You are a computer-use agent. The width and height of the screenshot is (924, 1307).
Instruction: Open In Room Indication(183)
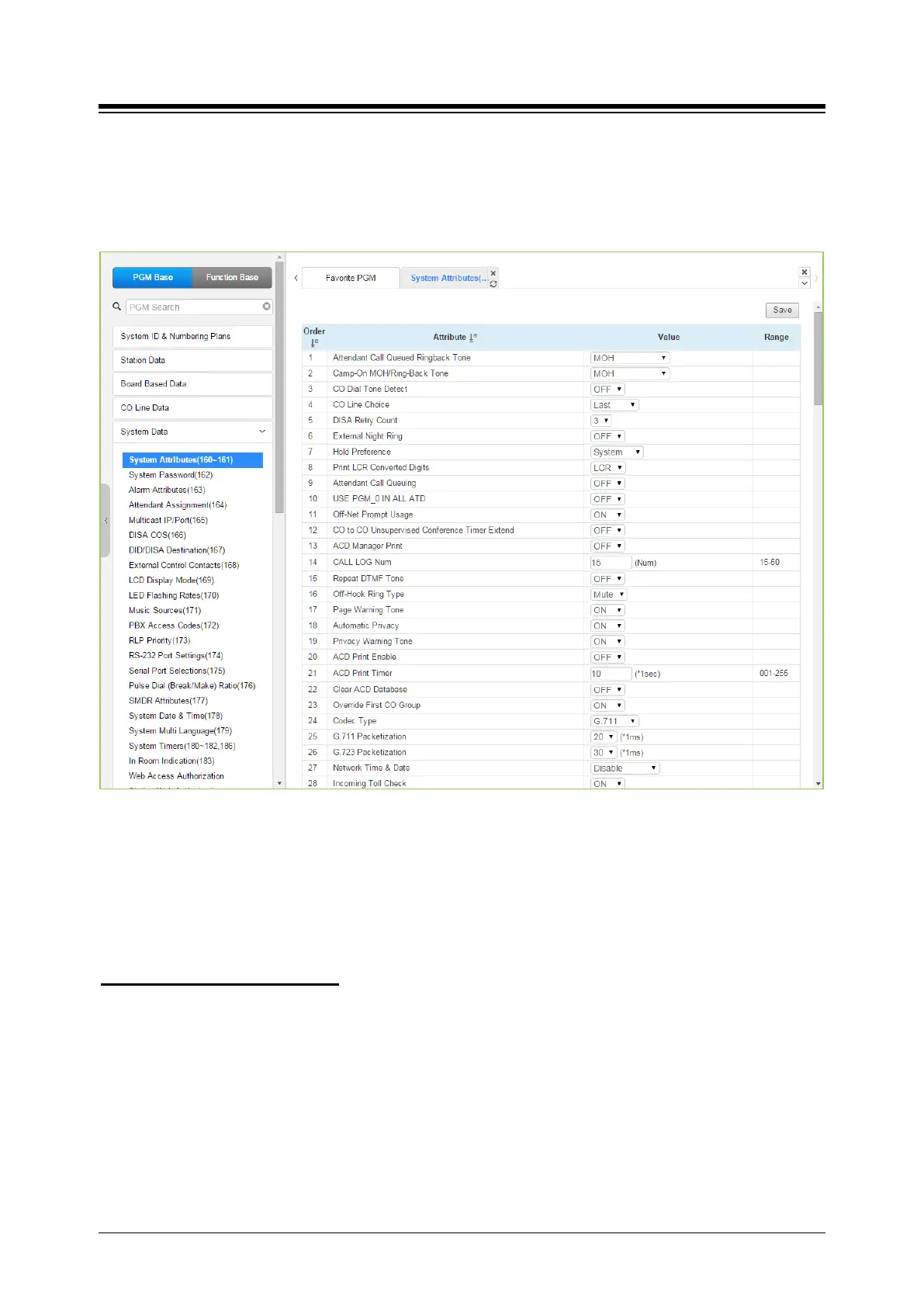click(x=171, y=761)
